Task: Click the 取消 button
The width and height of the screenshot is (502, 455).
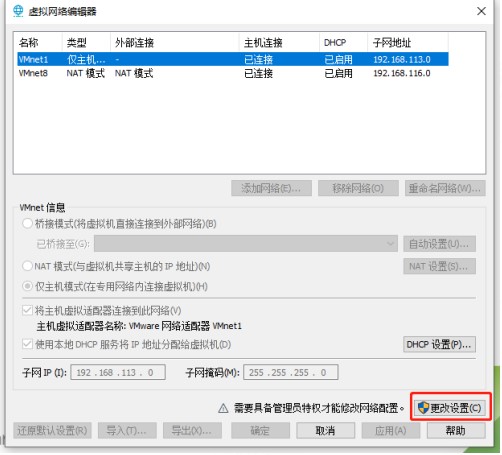Action: tap(325, 430)
